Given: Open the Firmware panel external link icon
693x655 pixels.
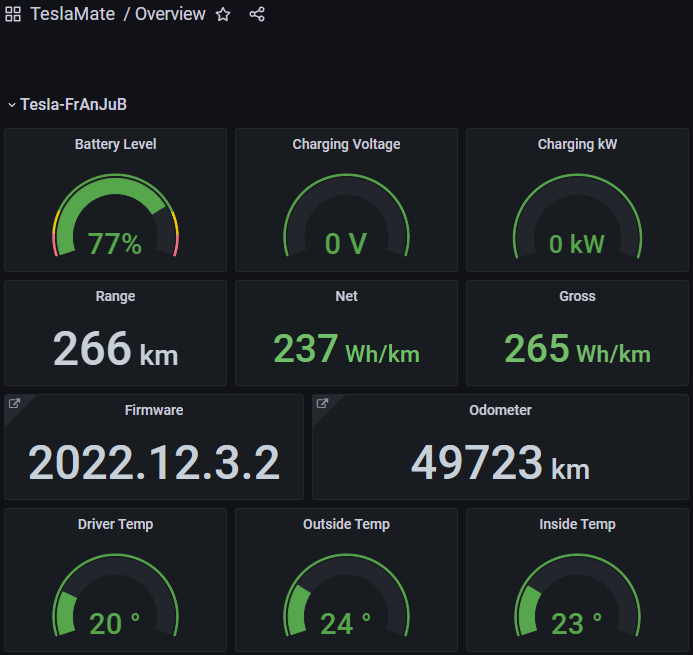Looking at the screenshot, I should pyautogui.click(x=15, y=403).
